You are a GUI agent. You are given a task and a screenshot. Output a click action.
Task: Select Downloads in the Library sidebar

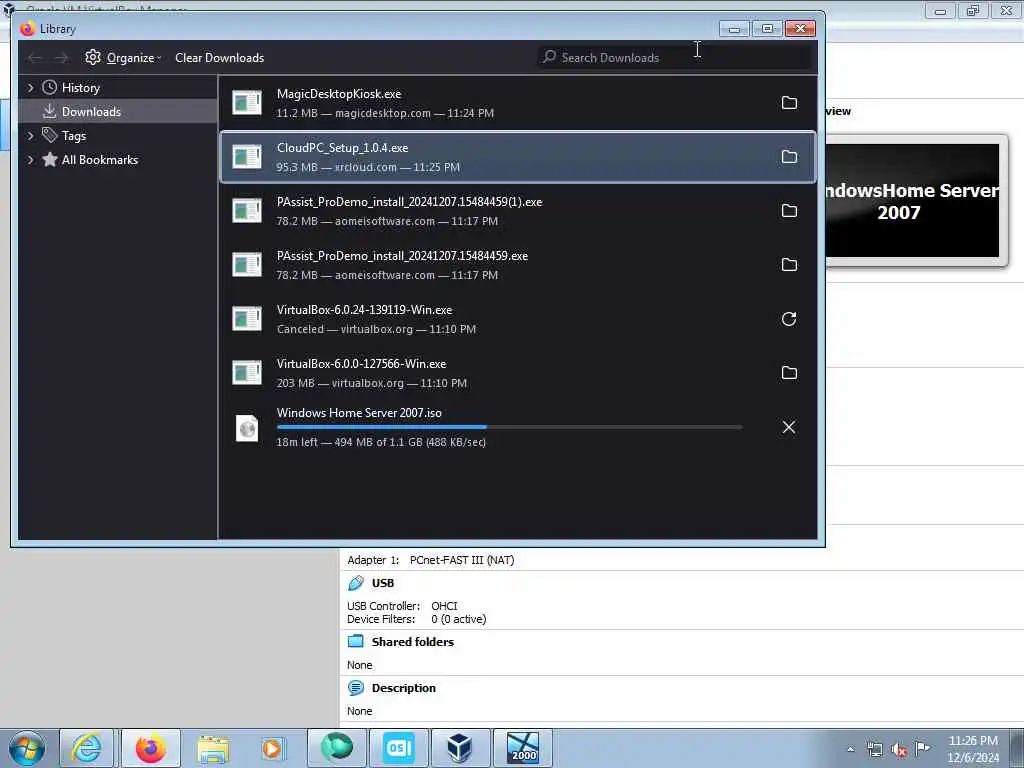coord(118,112)
